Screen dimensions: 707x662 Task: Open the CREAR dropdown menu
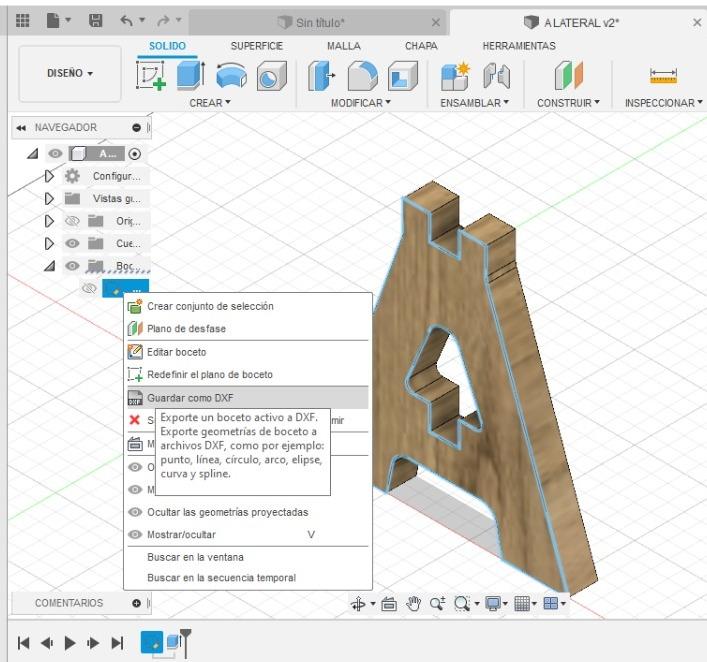pos(210,103)
